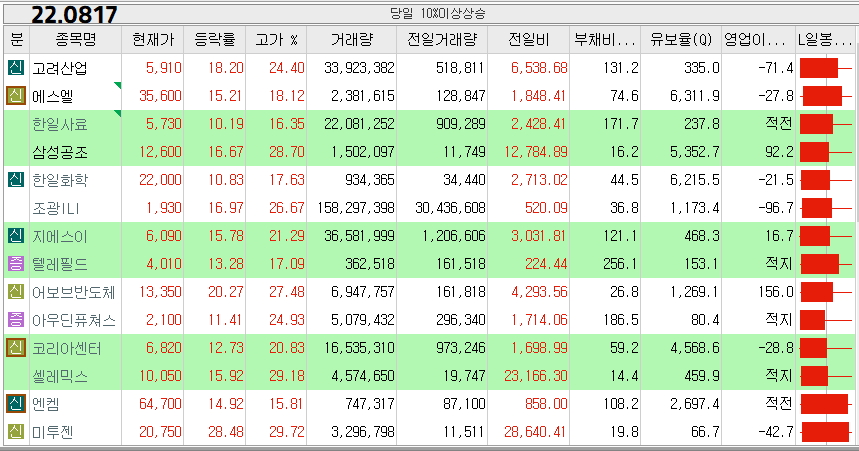
Task: Select the 엔켐 stock name
Action: pos(45,404)
